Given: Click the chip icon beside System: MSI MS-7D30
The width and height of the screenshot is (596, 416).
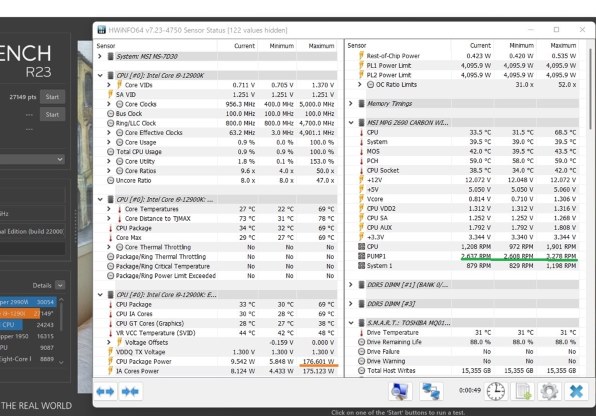Looking at the screenshot, I should [x=111, y=56].
